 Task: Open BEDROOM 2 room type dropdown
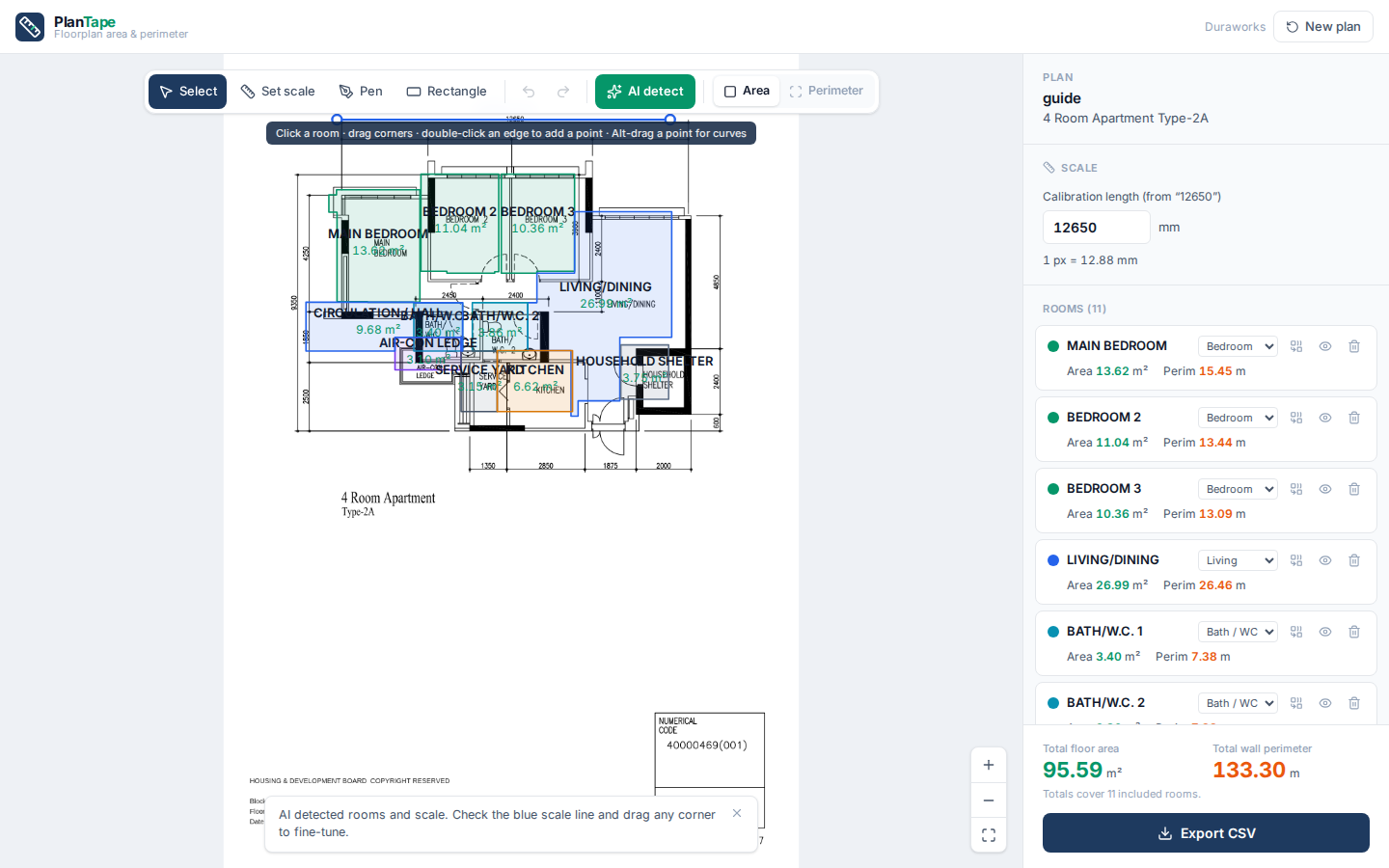point(1238,418)
